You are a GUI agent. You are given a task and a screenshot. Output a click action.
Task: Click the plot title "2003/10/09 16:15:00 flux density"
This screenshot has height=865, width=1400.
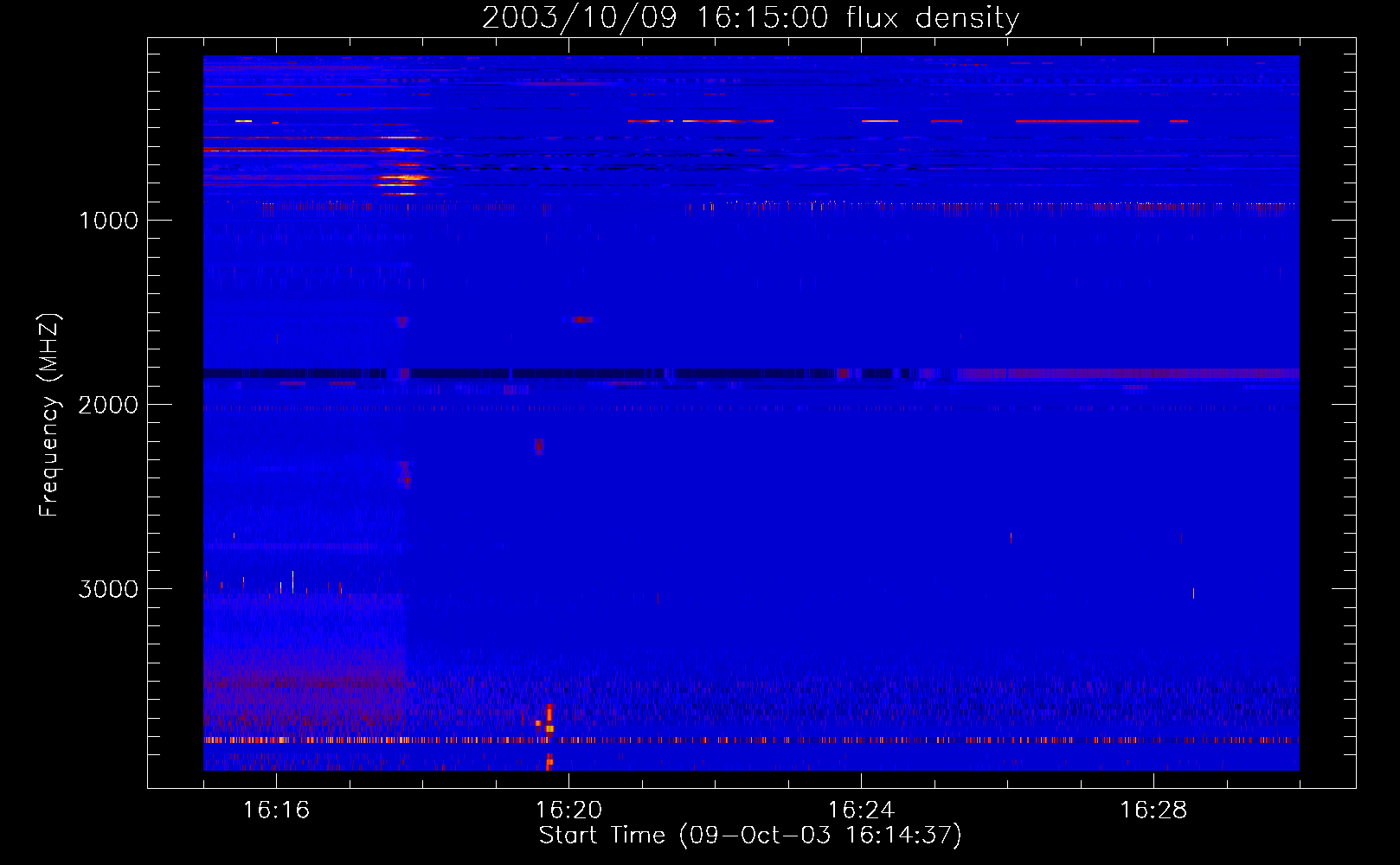click(750, 17)
